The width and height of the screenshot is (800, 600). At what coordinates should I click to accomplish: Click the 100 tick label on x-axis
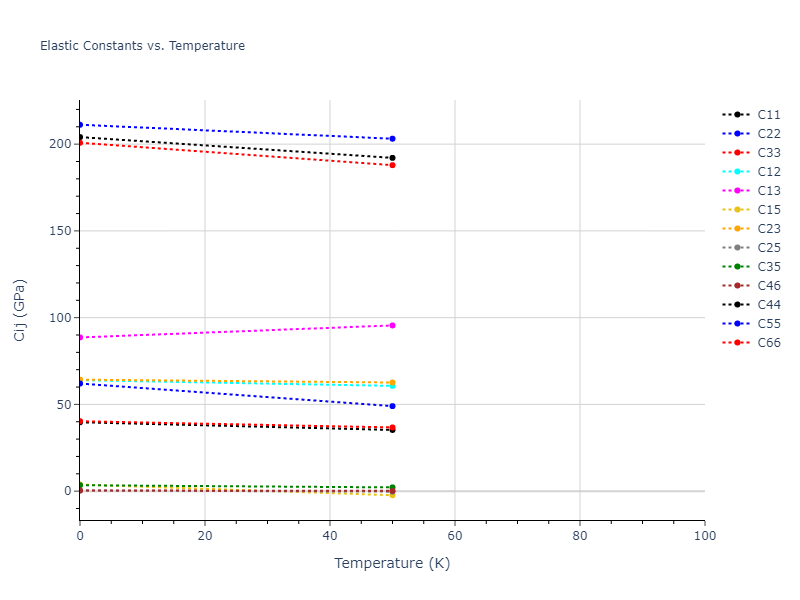(x=704, y=536)
